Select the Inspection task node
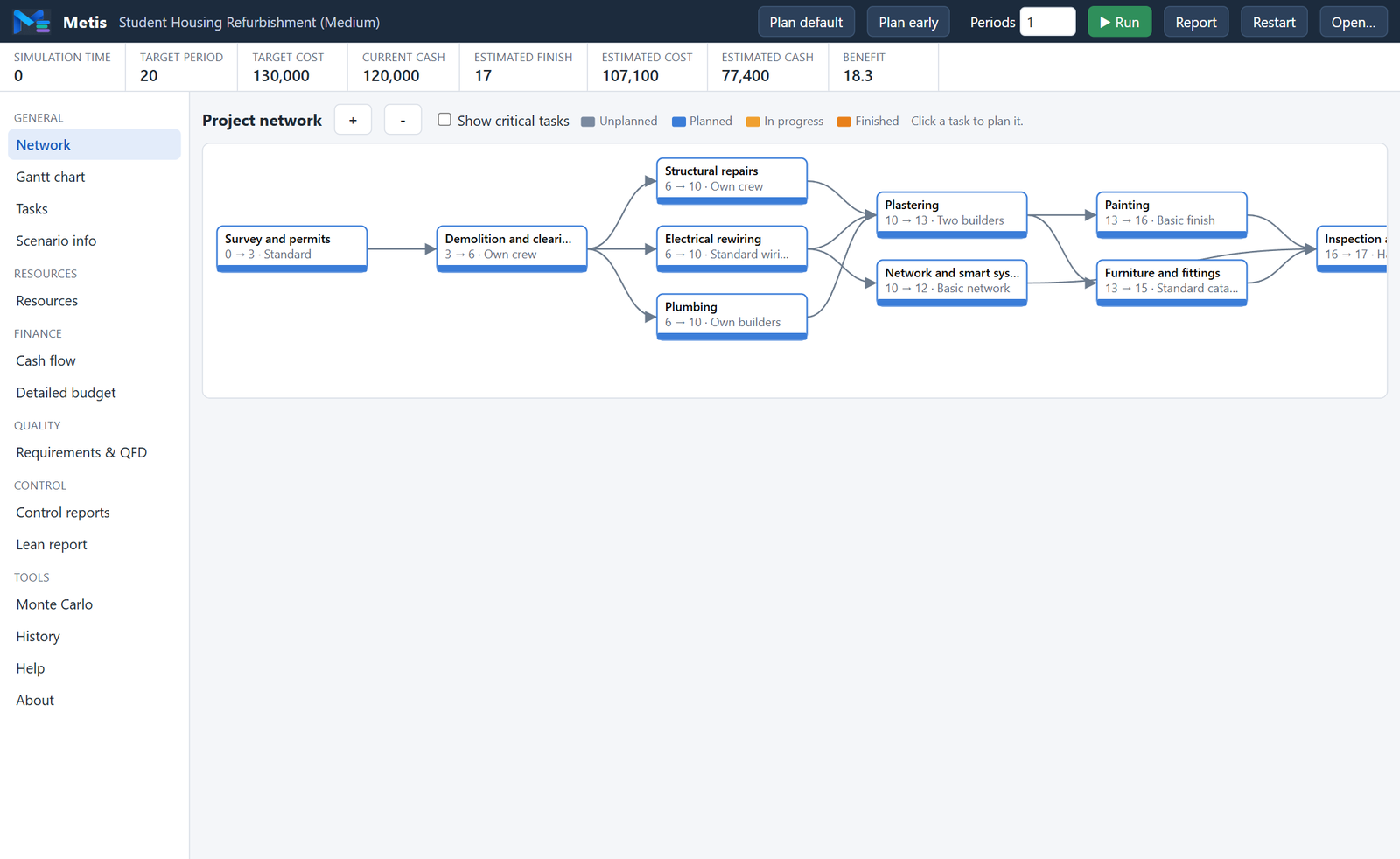The image size is (1400, 859). click(x=1352, y=248)
